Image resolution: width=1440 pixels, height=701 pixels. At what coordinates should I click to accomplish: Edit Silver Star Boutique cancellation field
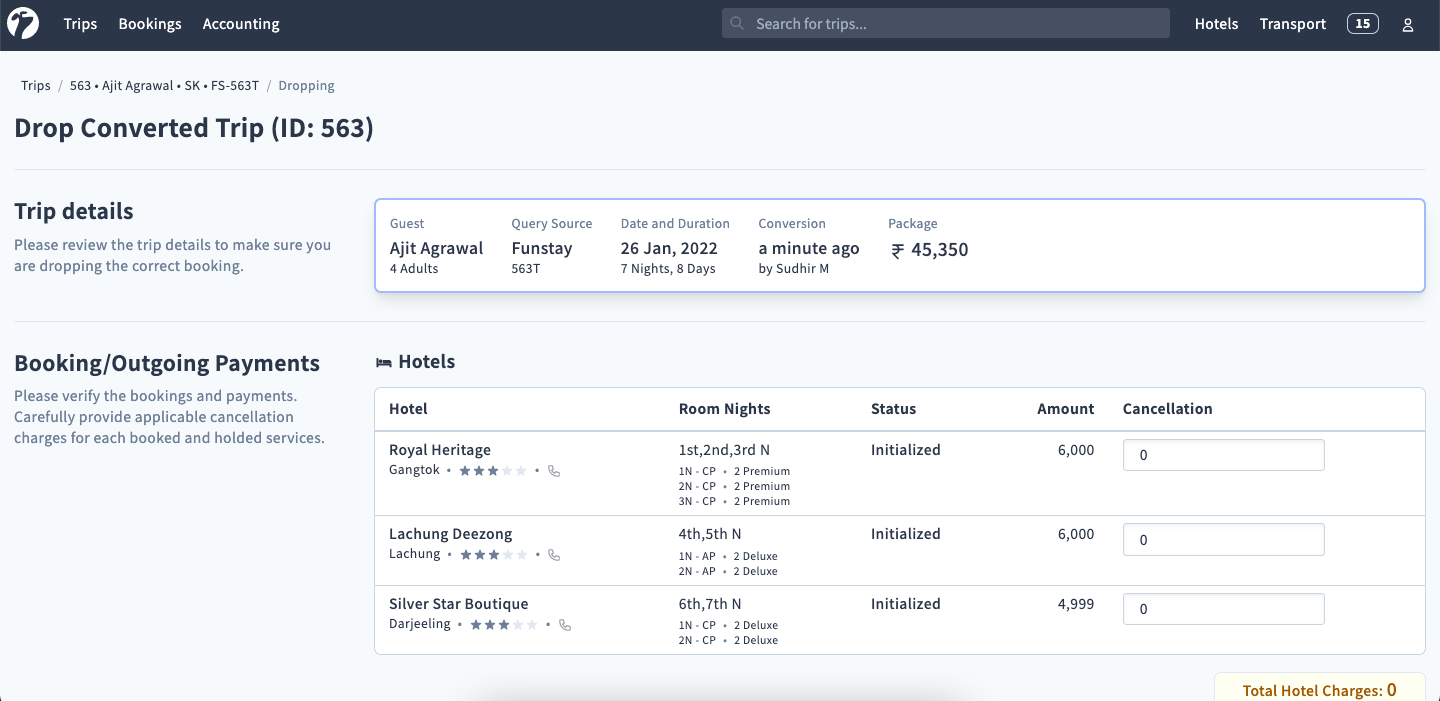tap(1223, 609)
